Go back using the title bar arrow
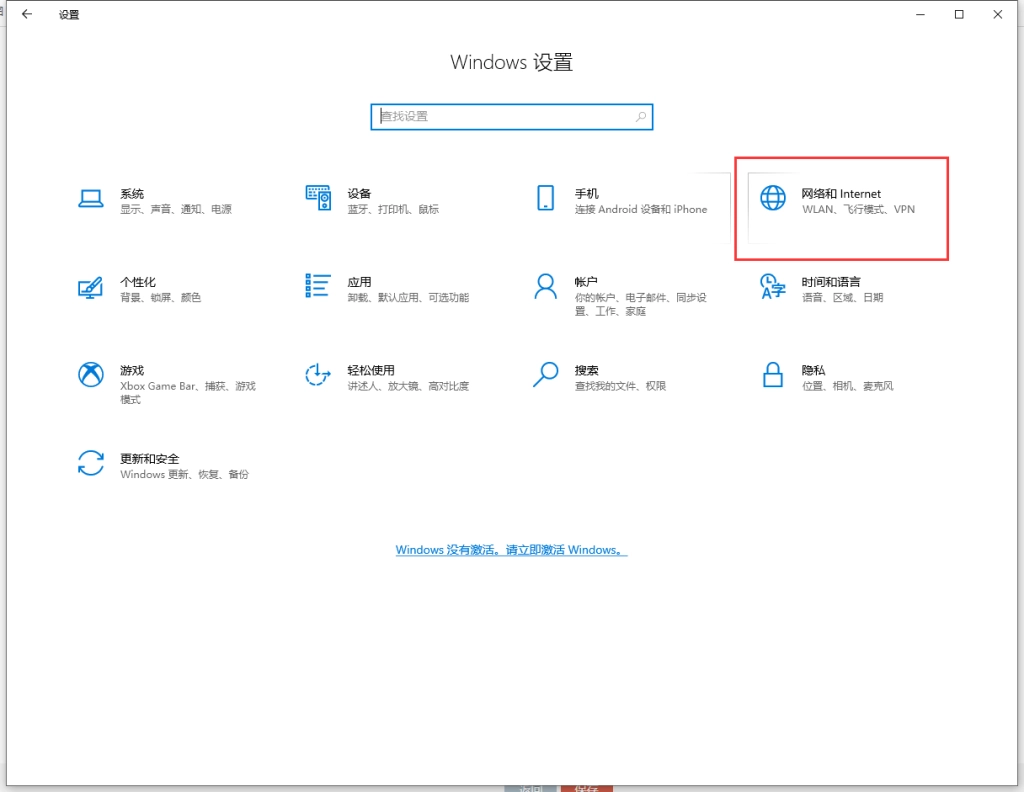 pos(27,15)
